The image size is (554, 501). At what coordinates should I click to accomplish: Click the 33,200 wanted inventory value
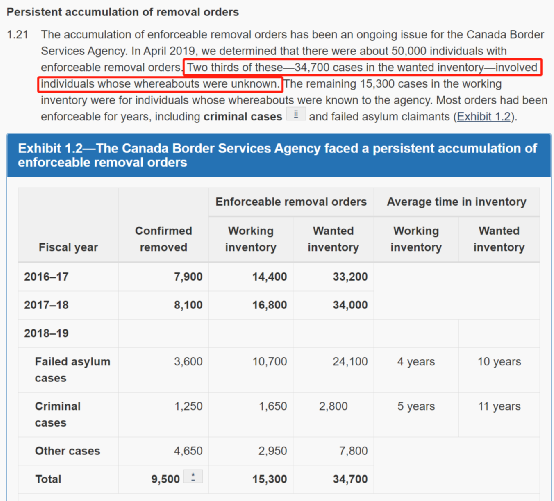click(350, 277)
